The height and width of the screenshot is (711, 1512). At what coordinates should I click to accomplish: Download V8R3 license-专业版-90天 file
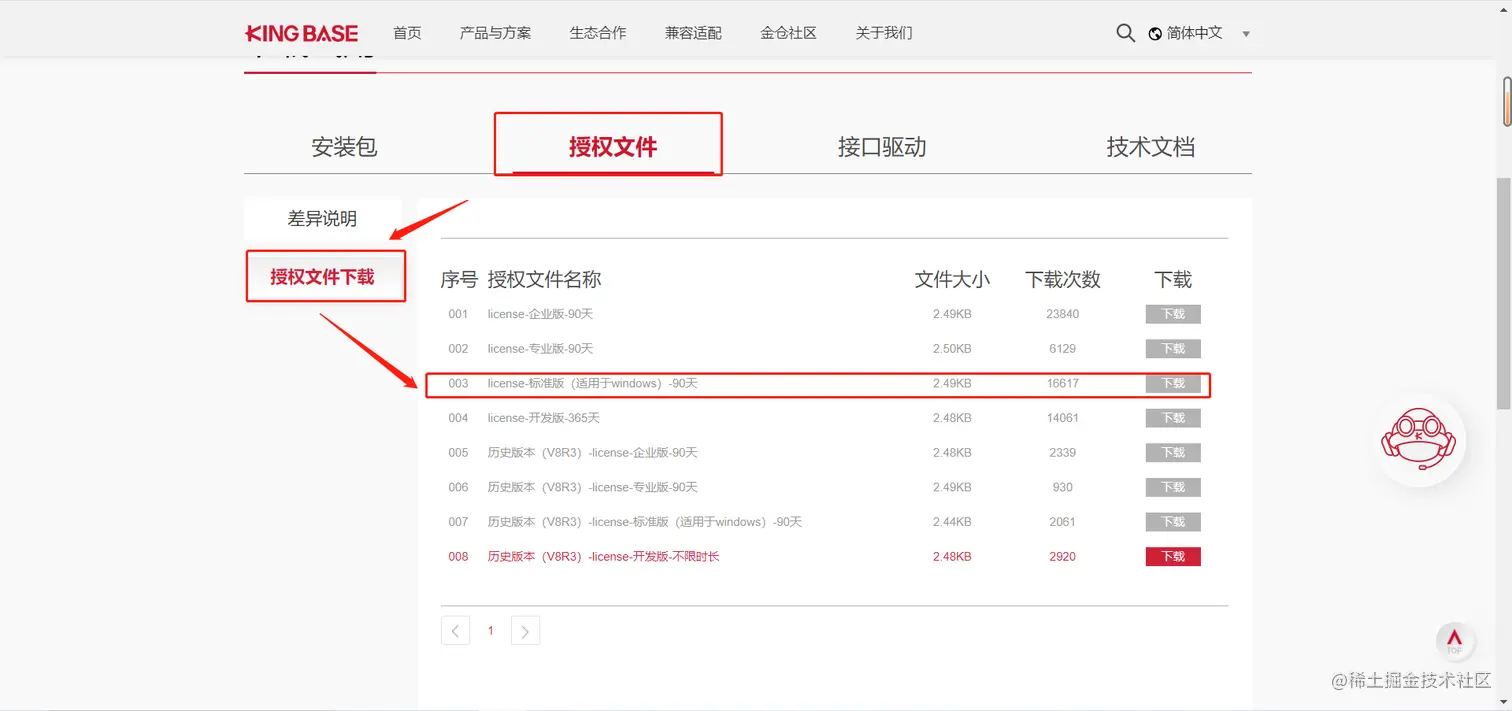point(1173,487)
